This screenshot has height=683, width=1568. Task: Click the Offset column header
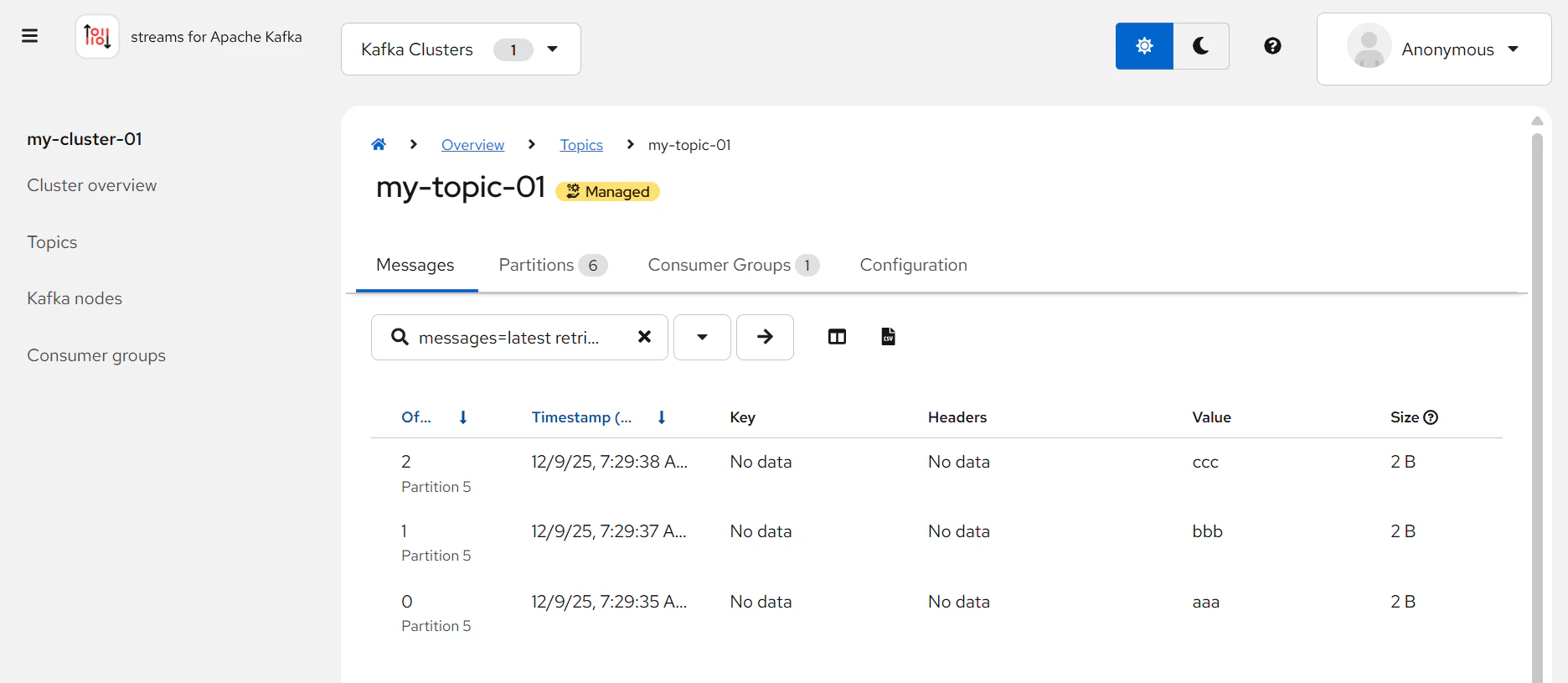416,417
